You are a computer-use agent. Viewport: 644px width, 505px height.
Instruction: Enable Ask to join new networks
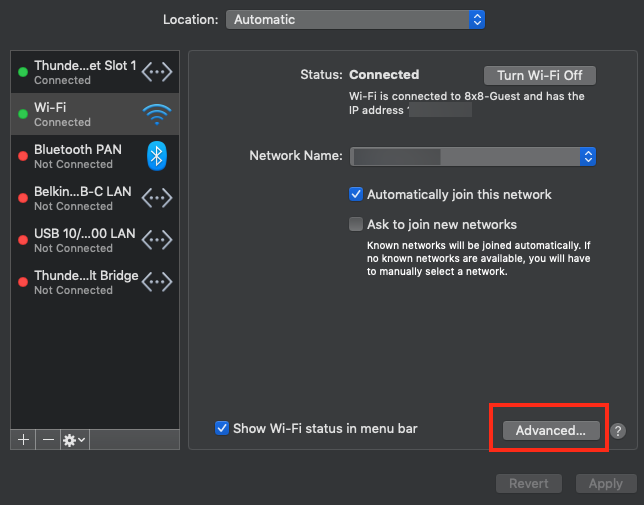point(356,224)
